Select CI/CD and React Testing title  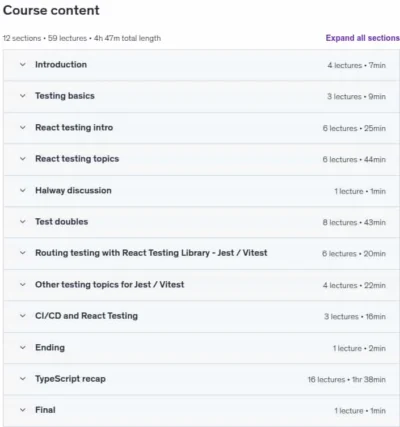(86, 316)
